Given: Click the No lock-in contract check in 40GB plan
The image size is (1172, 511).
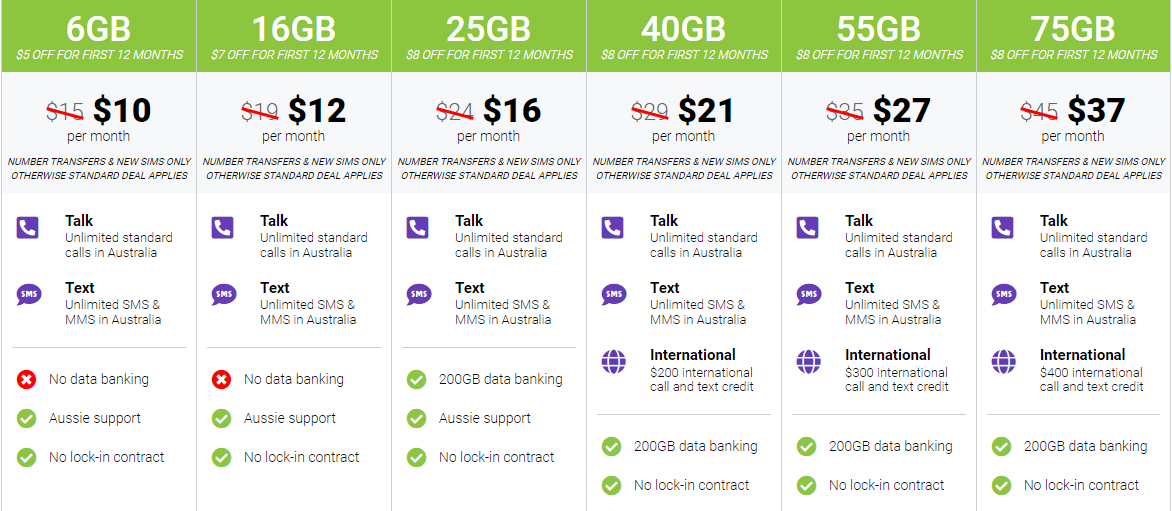Looking at the screenshot, I should [612, 486].
